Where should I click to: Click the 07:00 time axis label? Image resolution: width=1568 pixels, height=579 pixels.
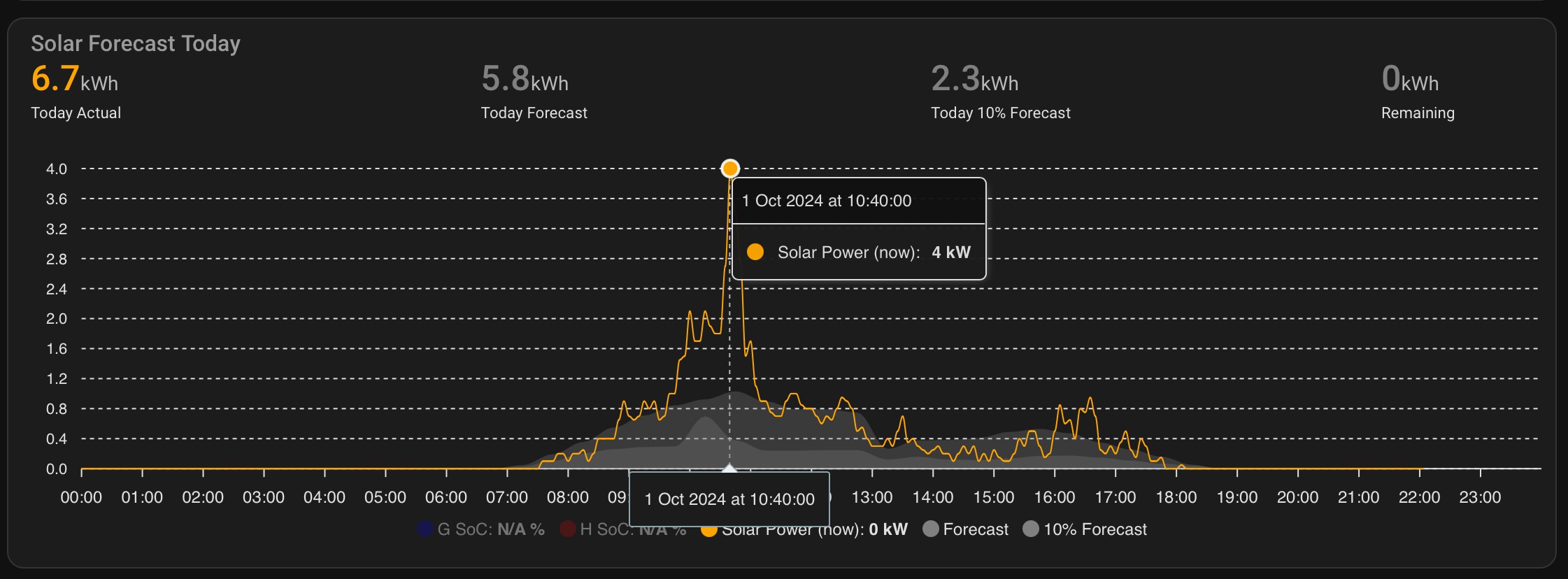click(507, 497)
